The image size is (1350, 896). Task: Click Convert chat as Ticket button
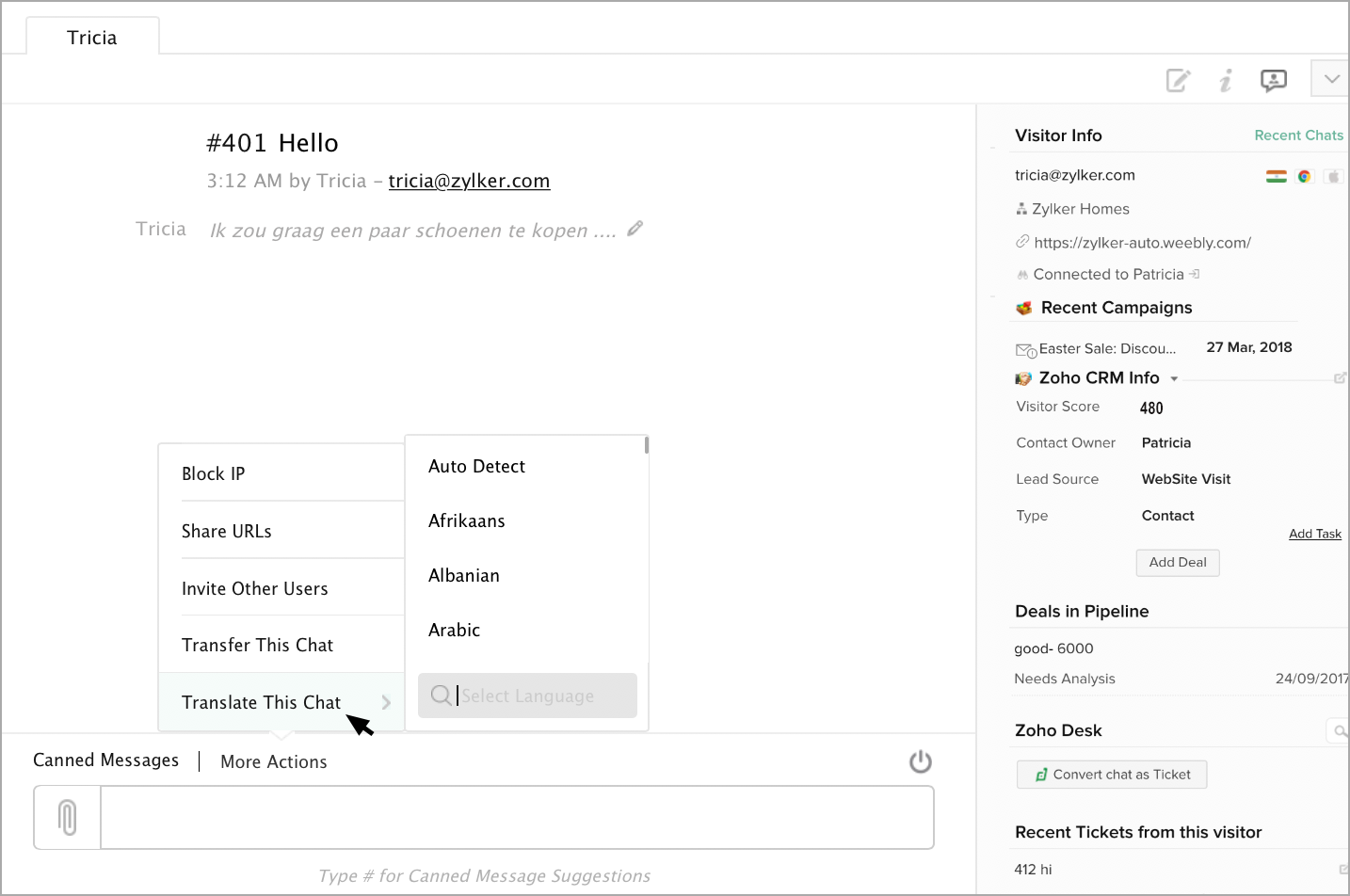click(1112, 775)
